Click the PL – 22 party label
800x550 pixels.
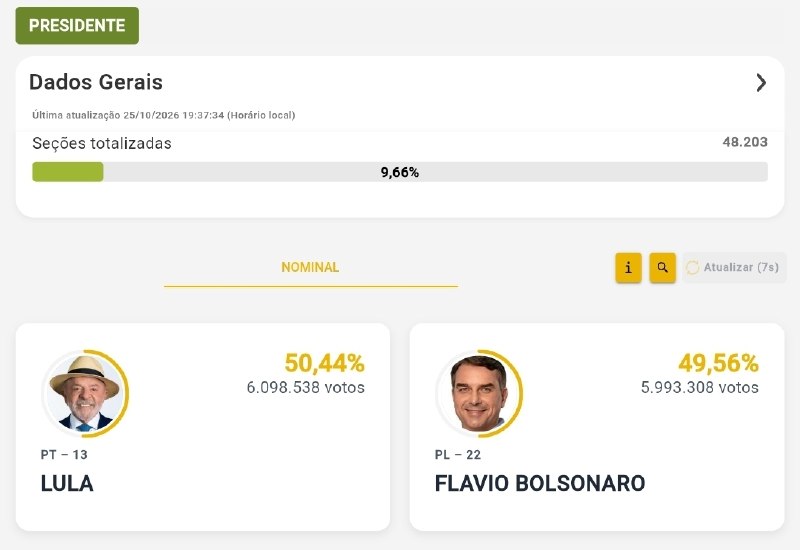(458, 455)
